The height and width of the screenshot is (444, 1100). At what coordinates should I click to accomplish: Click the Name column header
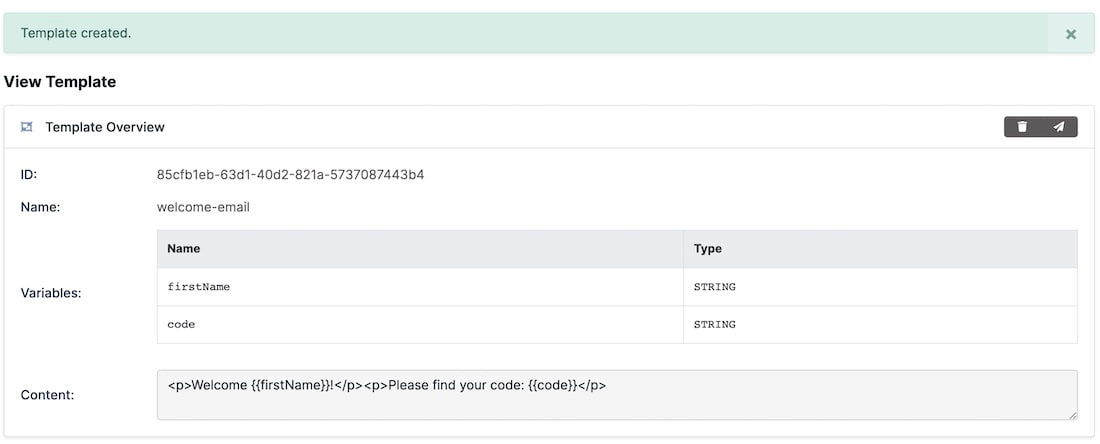tap(184, 248)
